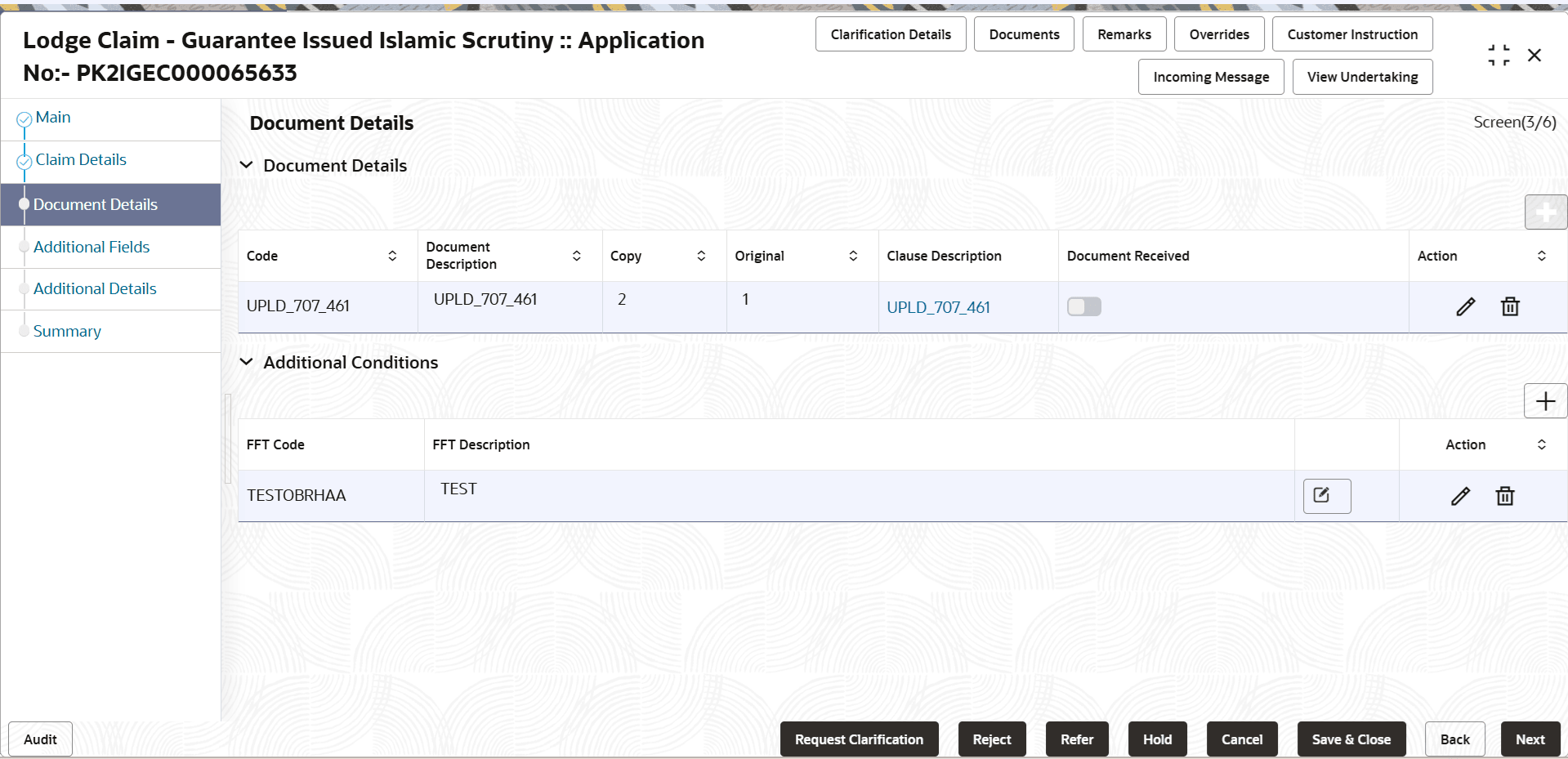Add a new document detail entry
The height and width of the screenshot is (759, 1568).
pyautogui.click(x=1547, y=212)
